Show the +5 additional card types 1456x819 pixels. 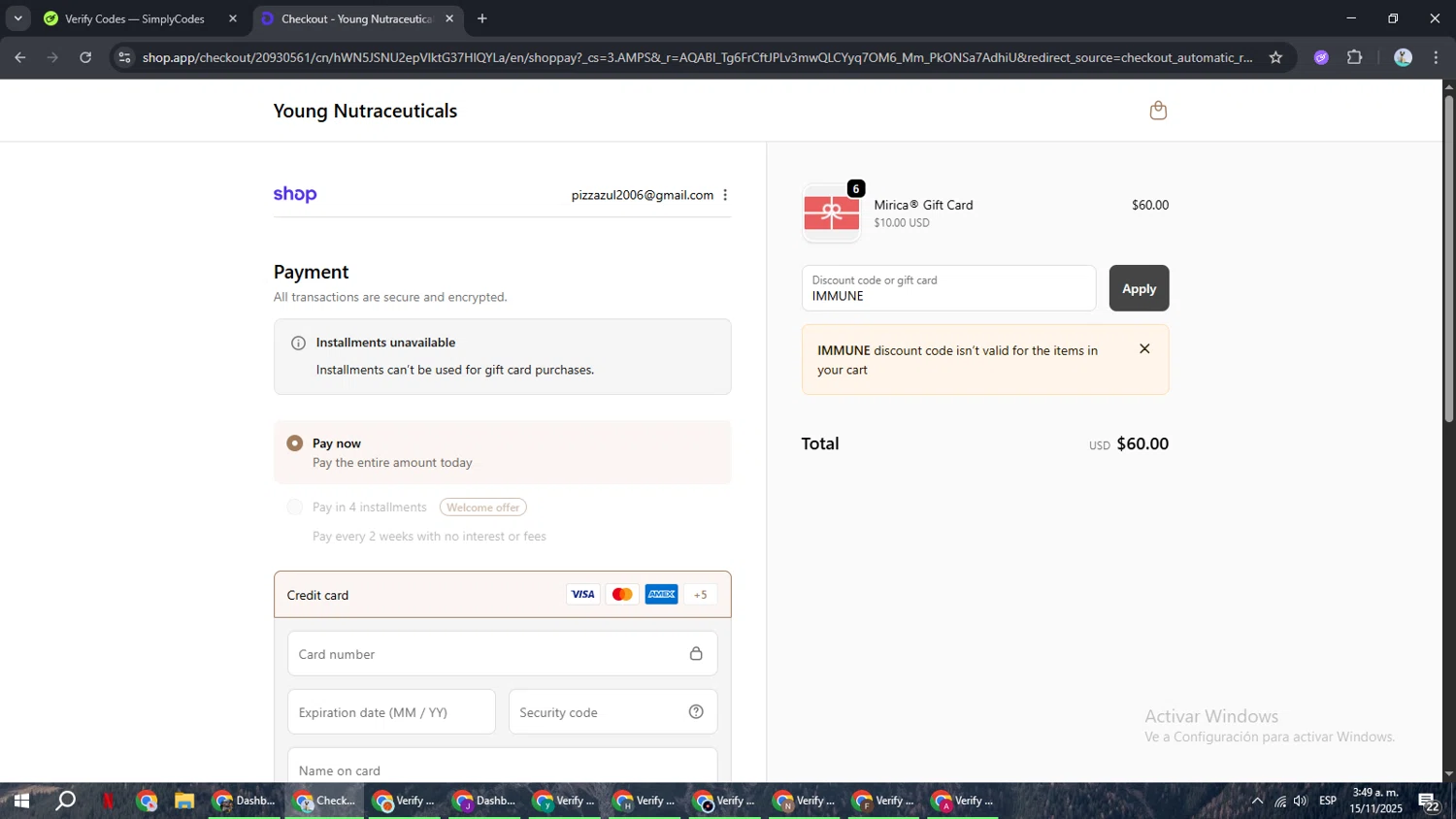(x=700, y=595)
